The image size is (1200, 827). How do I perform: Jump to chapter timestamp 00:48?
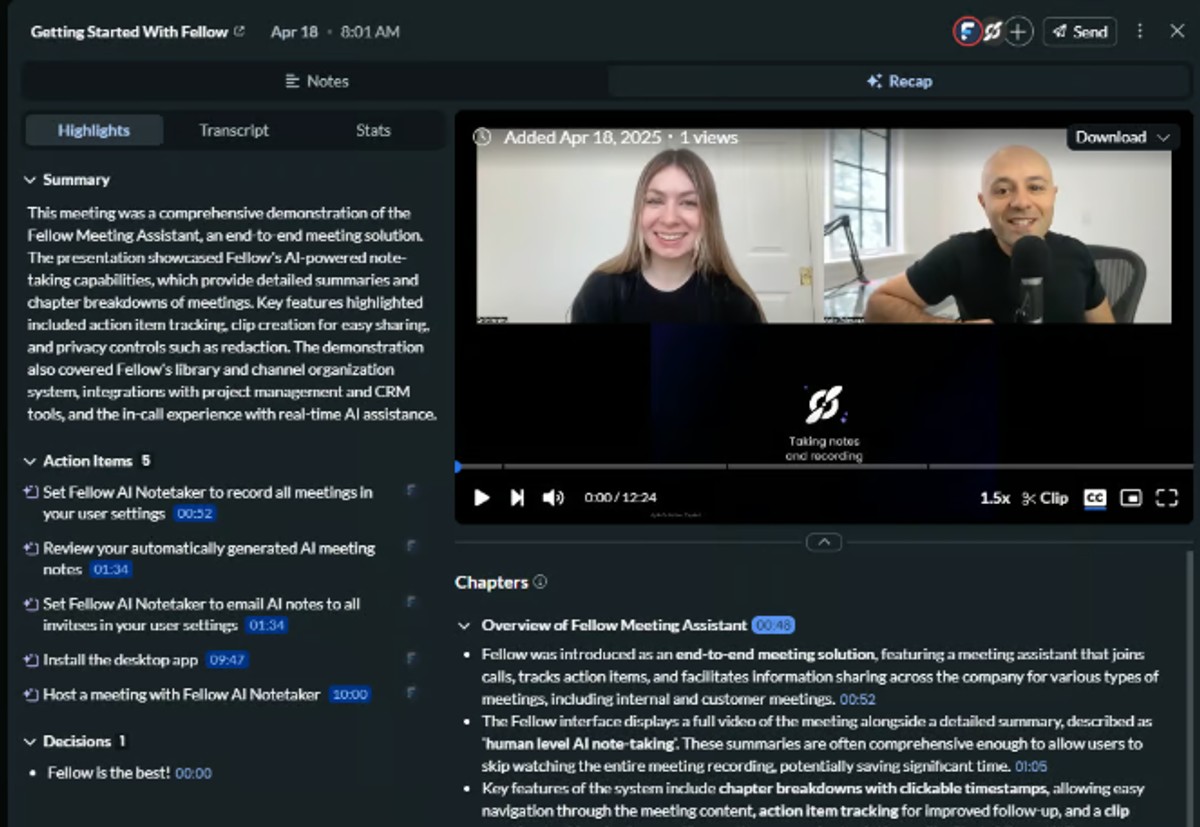773,625
